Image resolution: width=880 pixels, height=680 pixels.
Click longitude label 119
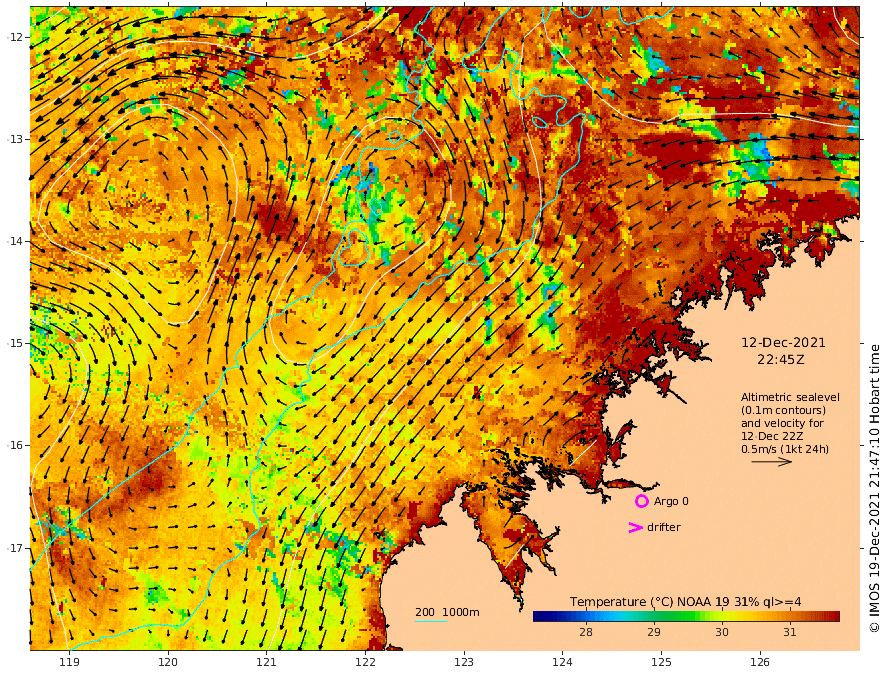[69, 663]
